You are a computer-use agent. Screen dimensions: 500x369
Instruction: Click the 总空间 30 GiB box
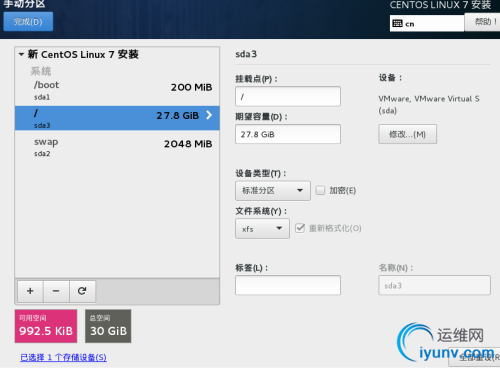click(x=108, y=326)
